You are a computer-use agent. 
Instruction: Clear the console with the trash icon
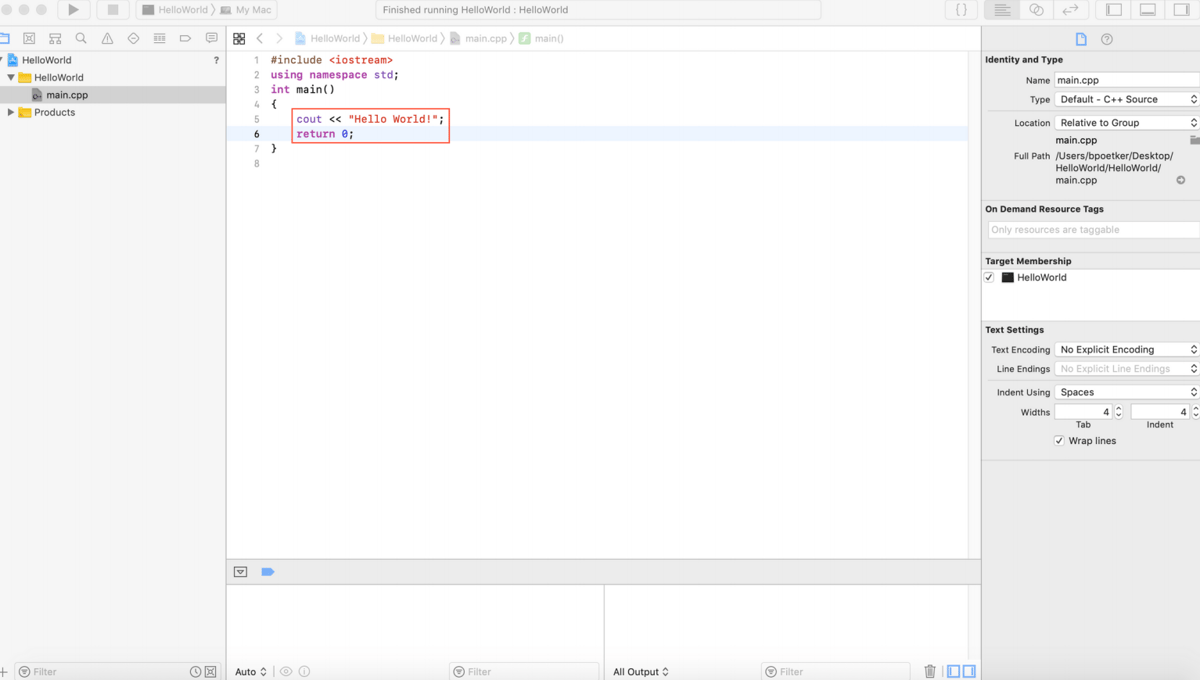930,671
